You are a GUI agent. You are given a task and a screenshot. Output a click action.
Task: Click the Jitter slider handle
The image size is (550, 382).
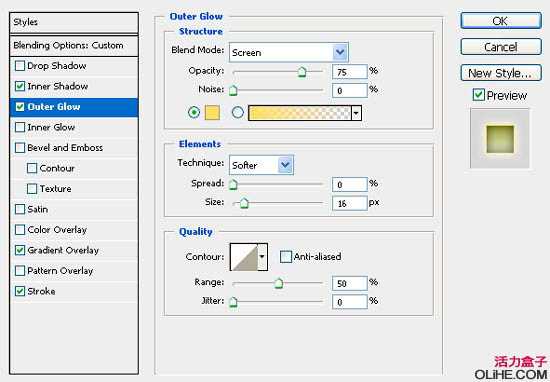point(233,301)
